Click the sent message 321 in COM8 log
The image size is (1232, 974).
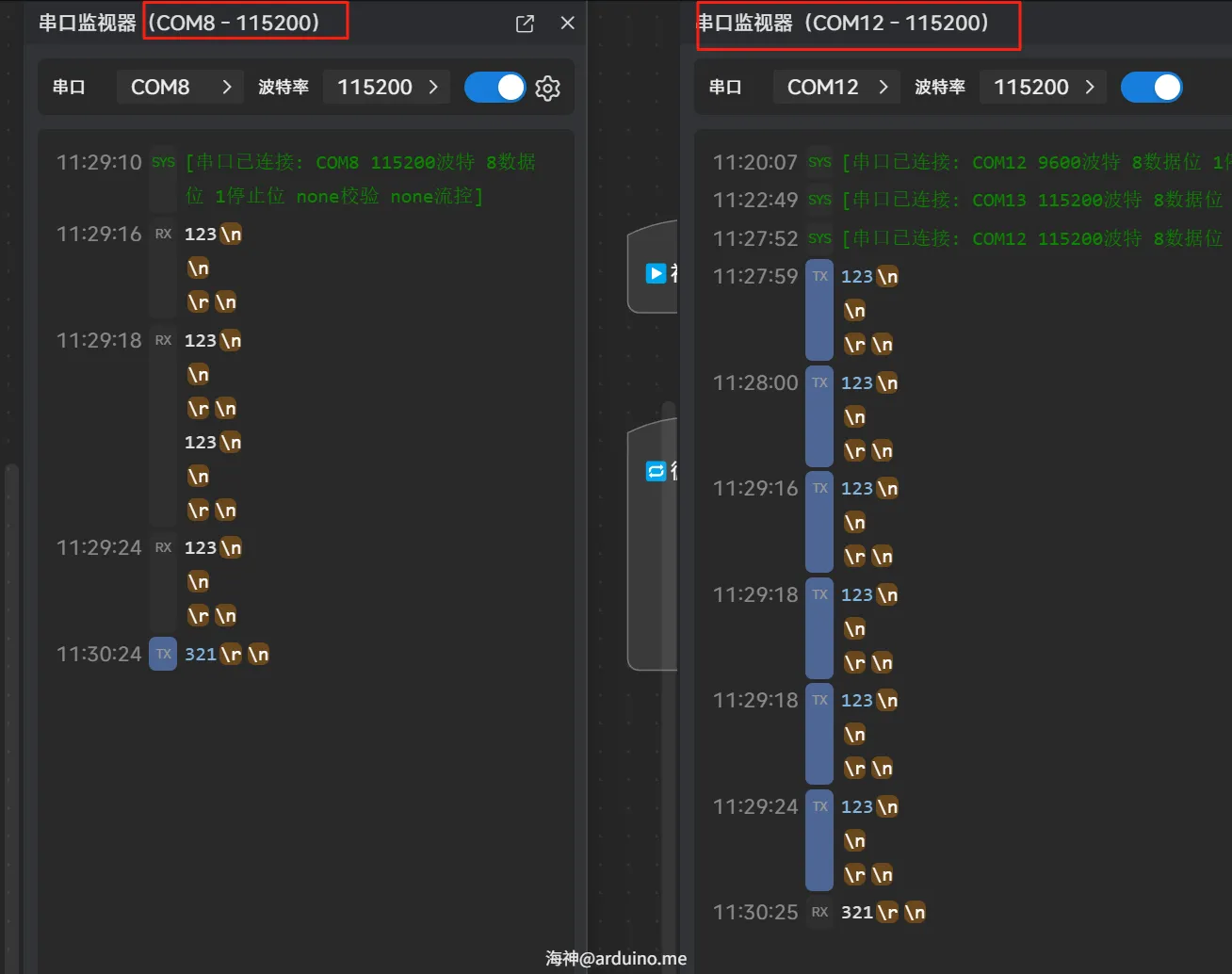click(x=201, y=654)
